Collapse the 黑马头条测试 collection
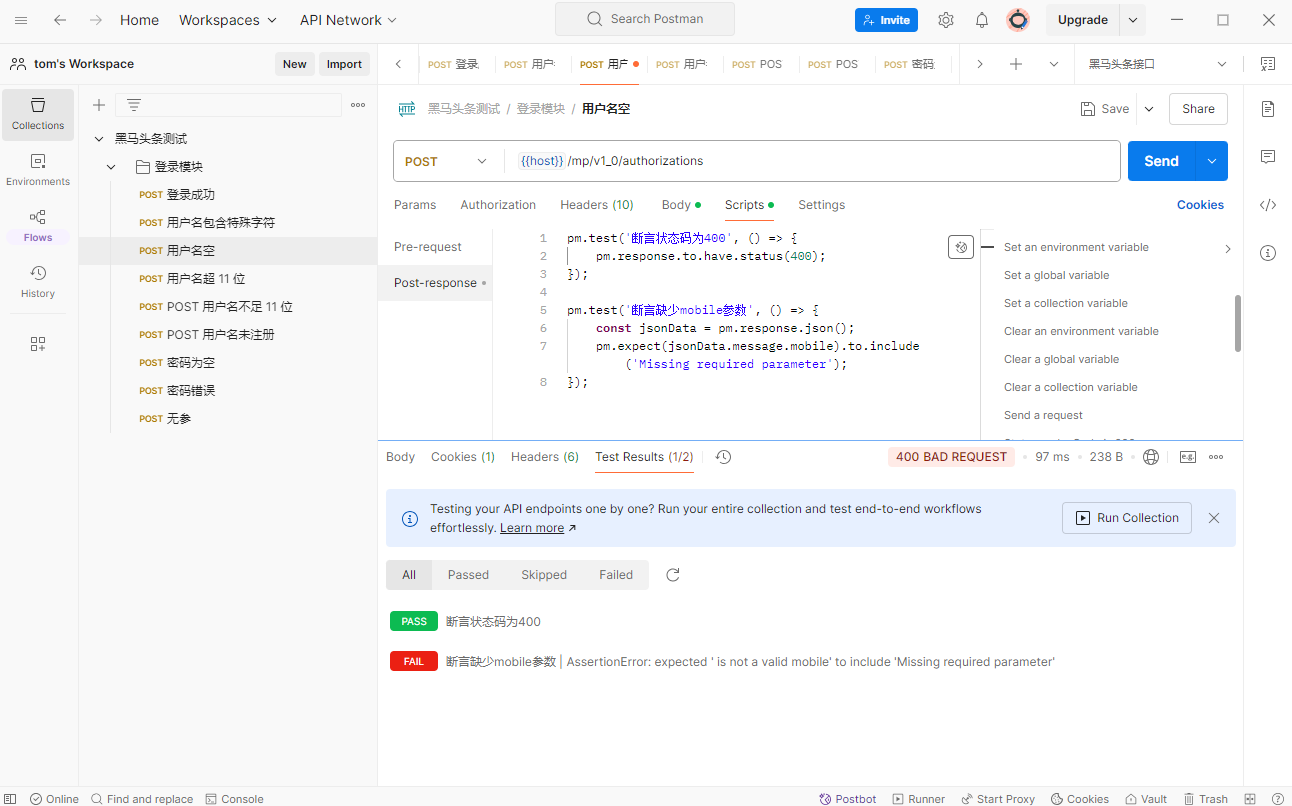Screen dimensions: 1292x806 click(98, 139)
